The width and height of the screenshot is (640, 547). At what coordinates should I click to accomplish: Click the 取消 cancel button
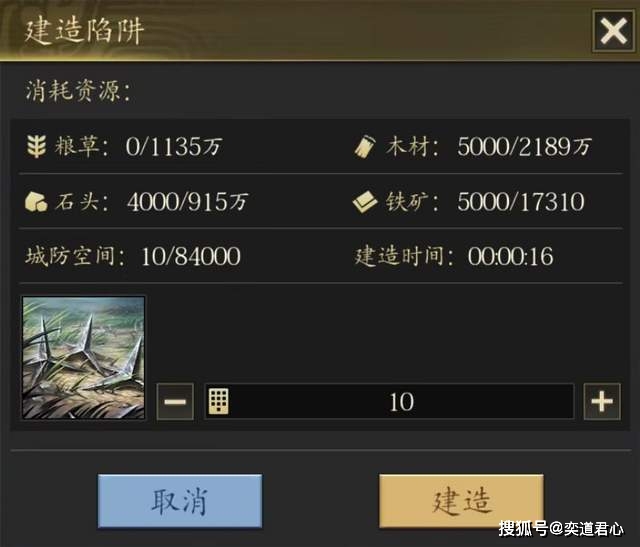[x=180, y=501]
